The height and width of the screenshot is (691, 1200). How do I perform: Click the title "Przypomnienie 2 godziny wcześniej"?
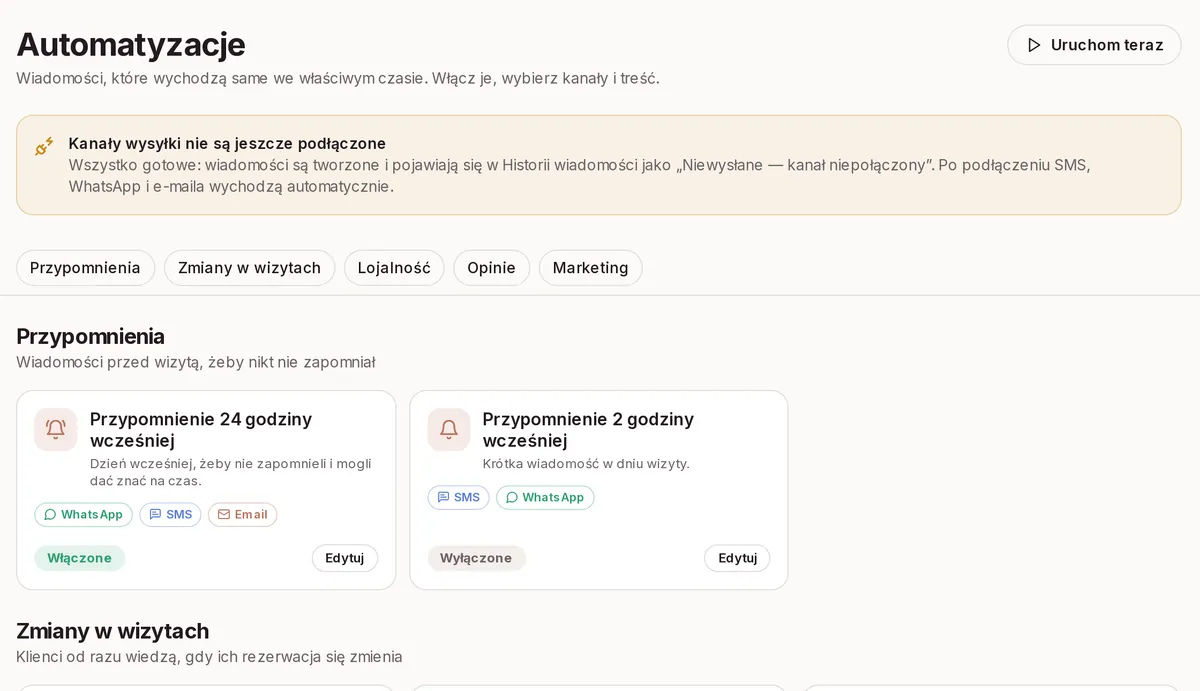(588, 430)
